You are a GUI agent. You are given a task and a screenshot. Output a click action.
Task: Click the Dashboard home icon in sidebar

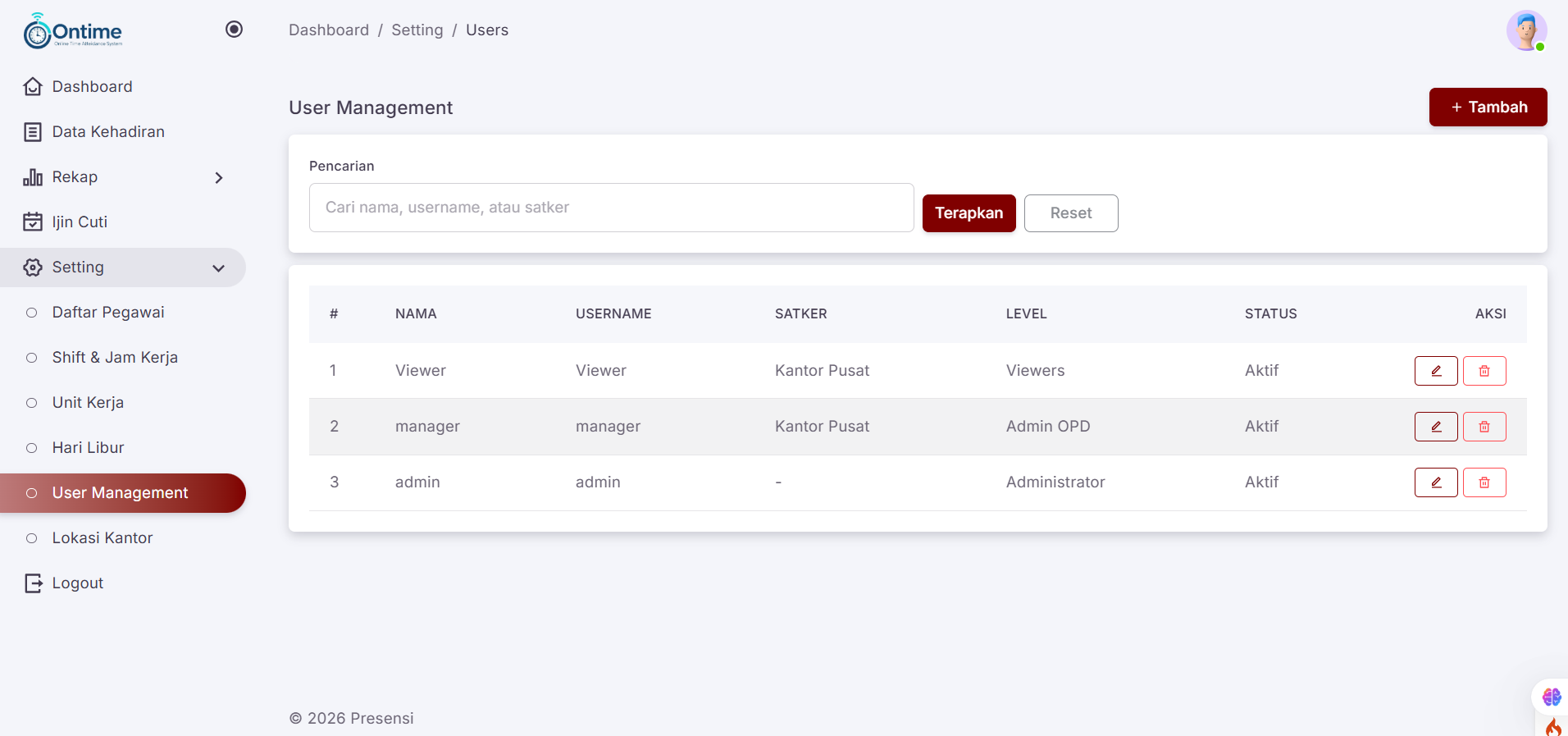click(x=33, y=87)
